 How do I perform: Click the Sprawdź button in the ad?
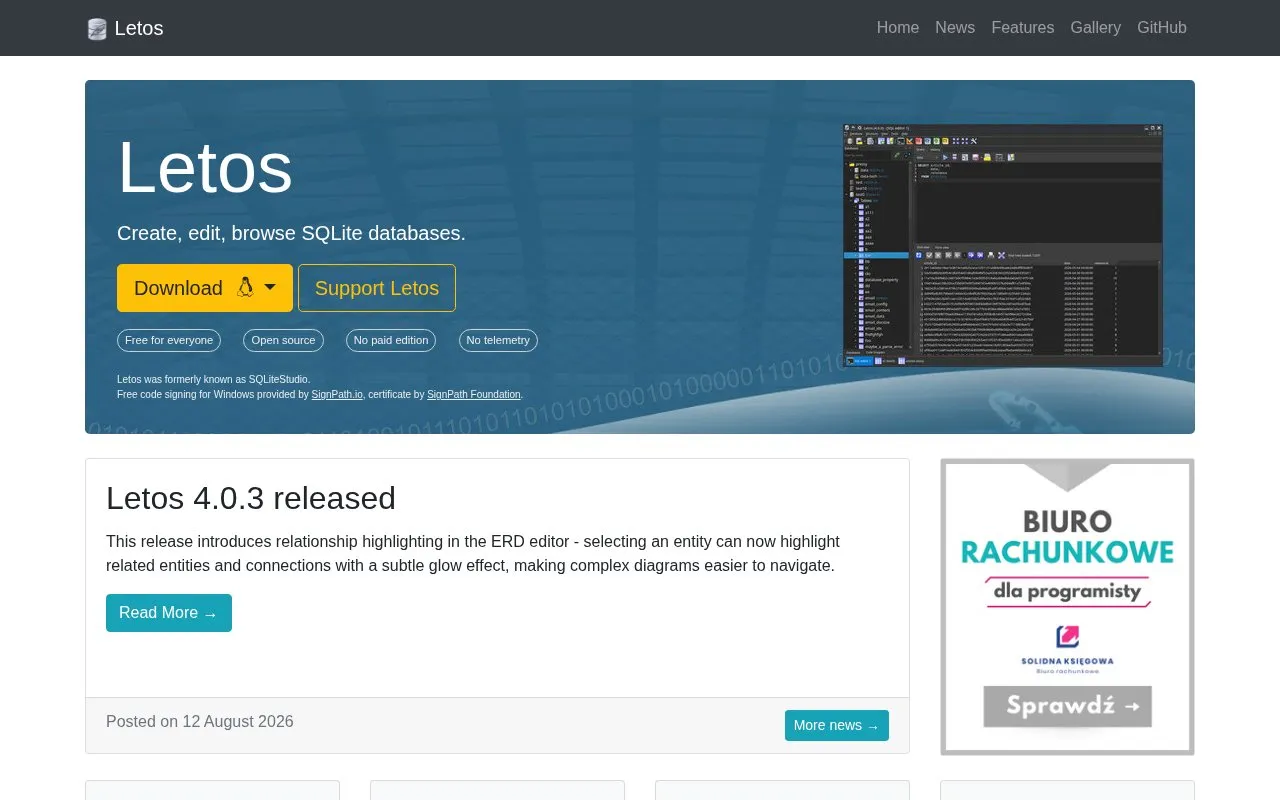pos(1068,706)
